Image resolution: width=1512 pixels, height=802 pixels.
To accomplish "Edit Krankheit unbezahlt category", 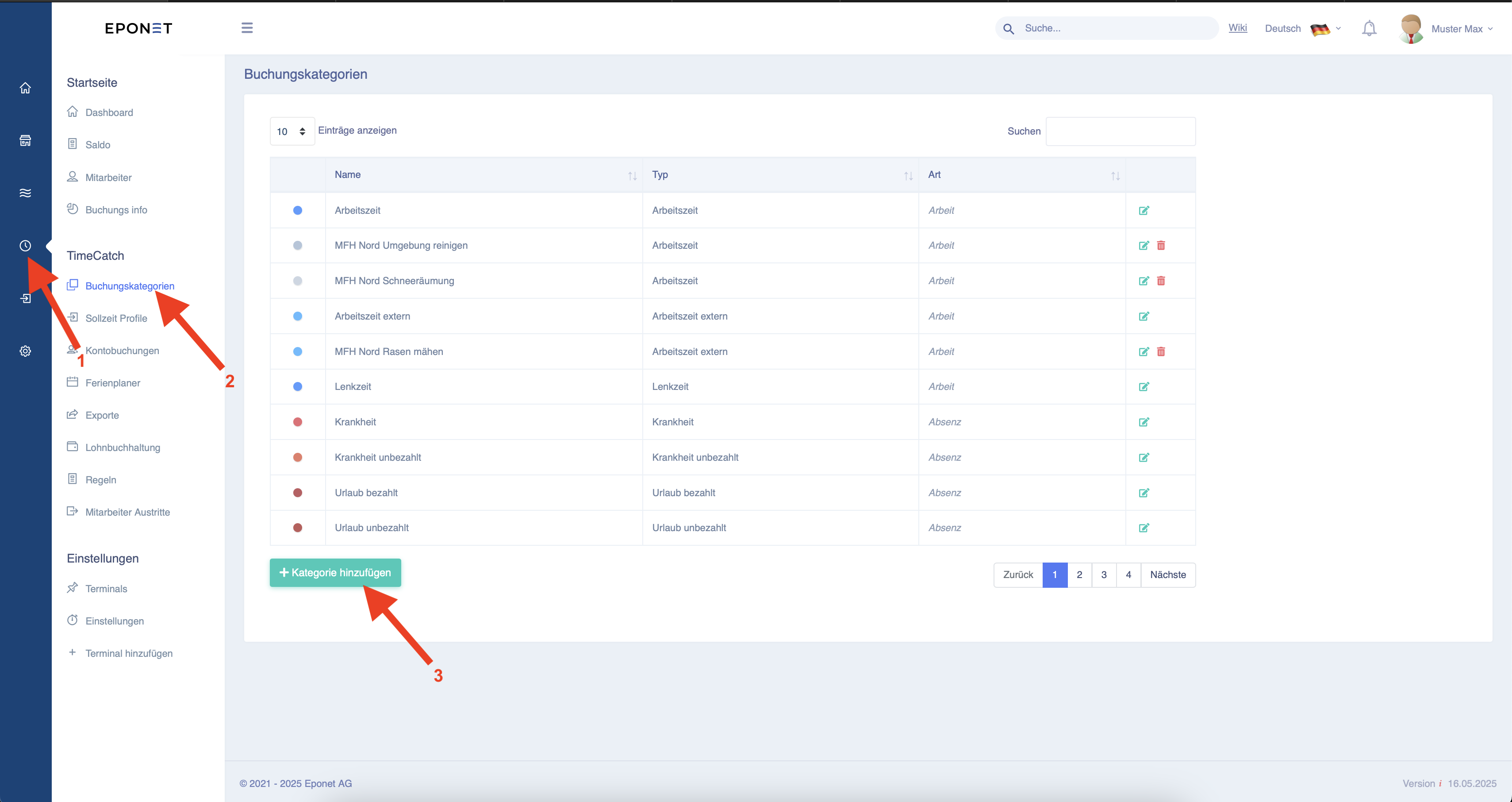I will coord(1144,457).
